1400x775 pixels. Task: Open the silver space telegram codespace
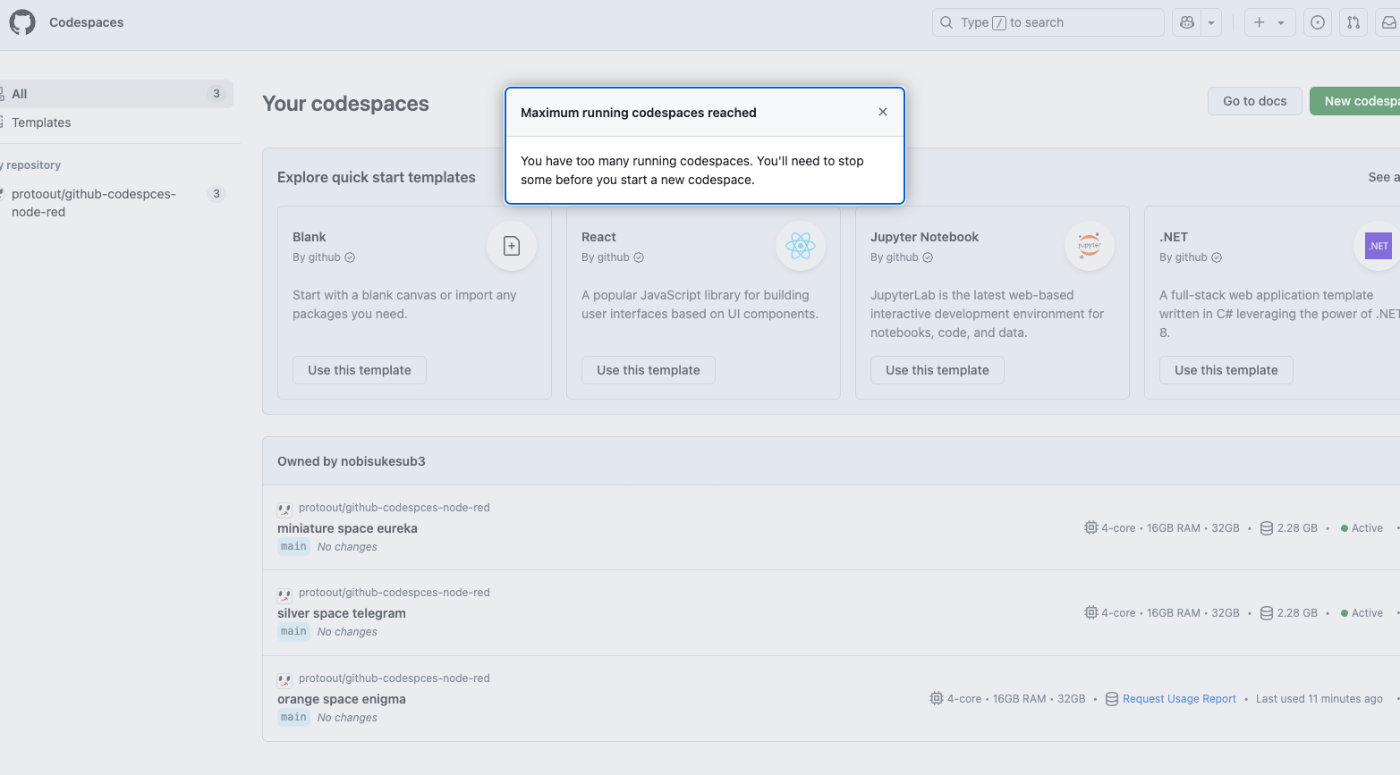[x=341, y=613]
